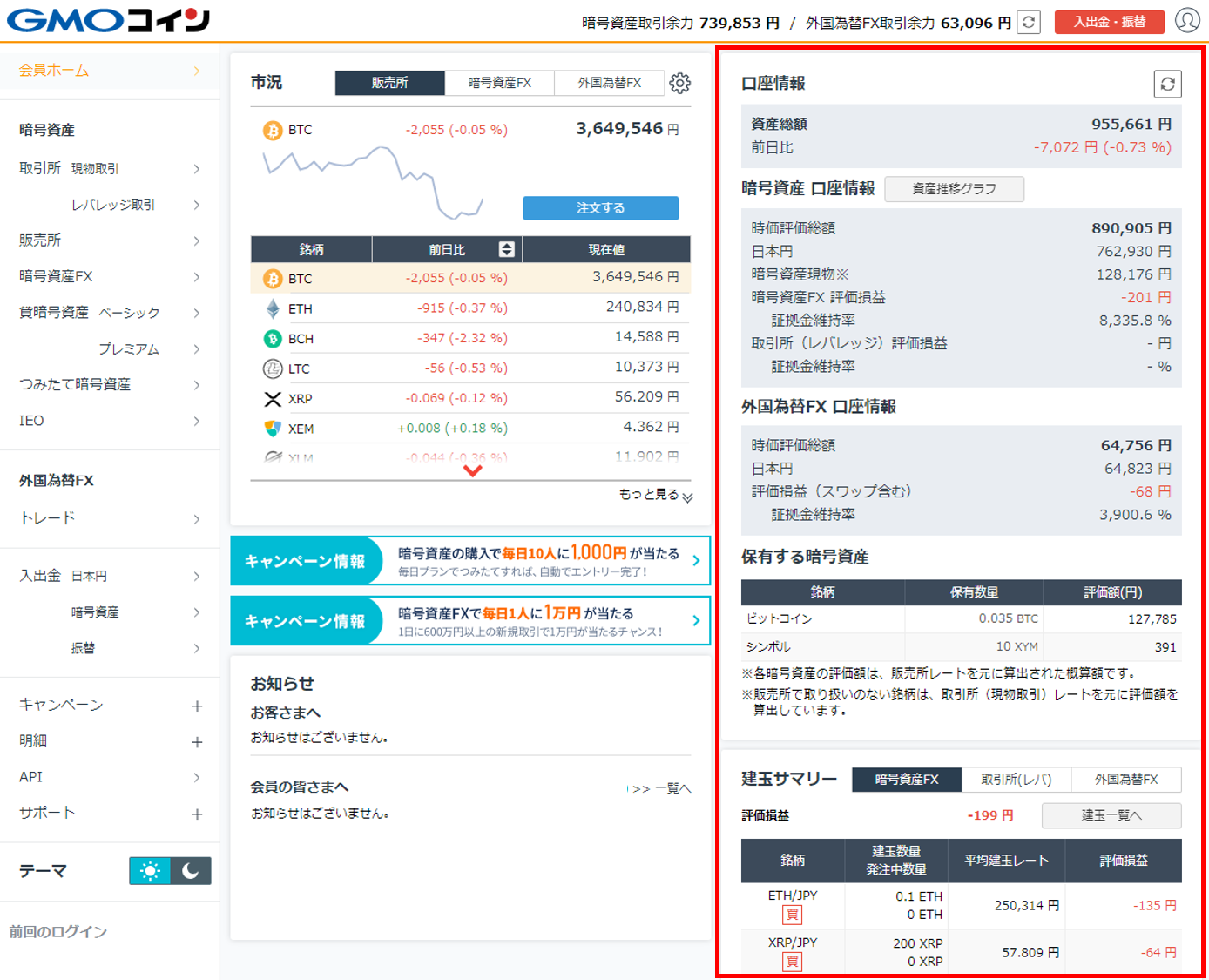Click the blue 注文する button
This screenshot has height=980, width=1209.
(x=600, y=208)
